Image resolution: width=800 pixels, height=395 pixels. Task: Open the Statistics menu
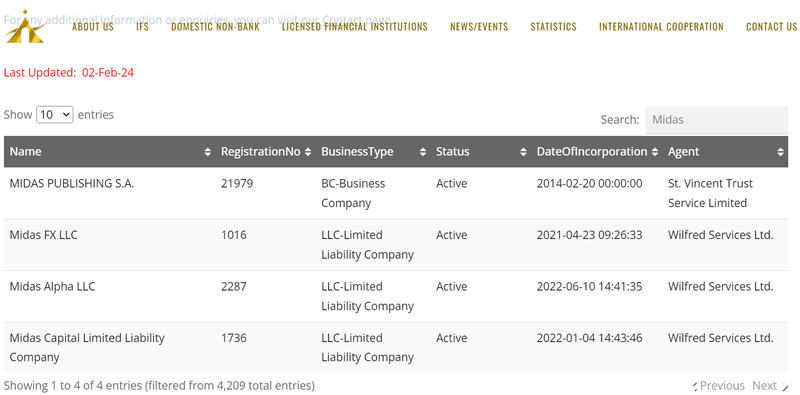[554, 27]
